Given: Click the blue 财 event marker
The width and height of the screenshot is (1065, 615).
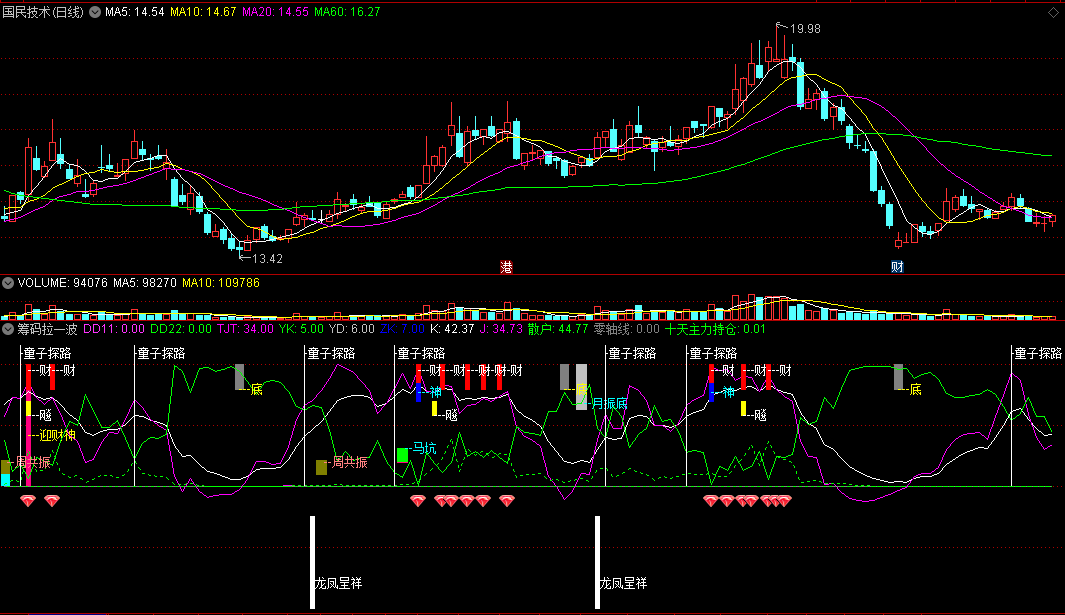Looking at the screenshot, I should [x=897, y=267].
